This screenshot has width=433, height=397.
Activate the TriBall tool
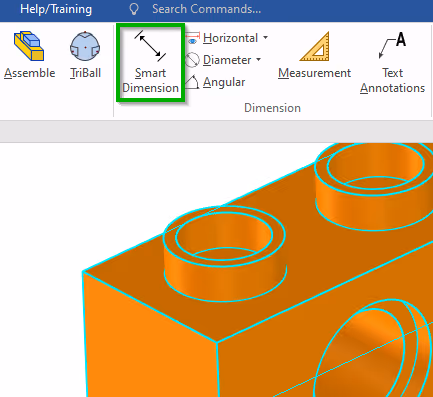point(85,55)
